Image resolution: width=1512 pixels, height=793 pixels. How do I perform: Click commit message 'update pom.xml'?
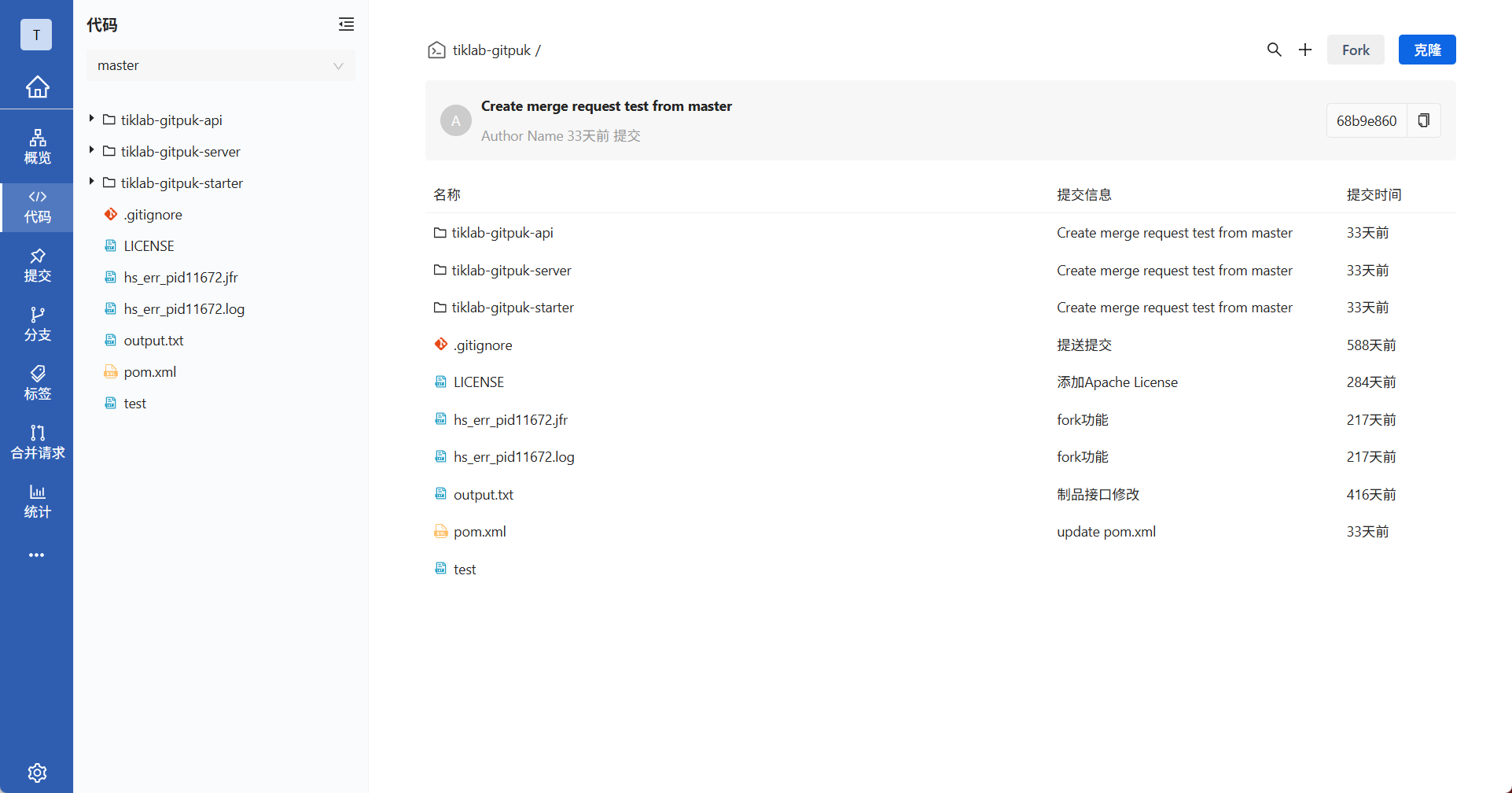point(1106,532)
